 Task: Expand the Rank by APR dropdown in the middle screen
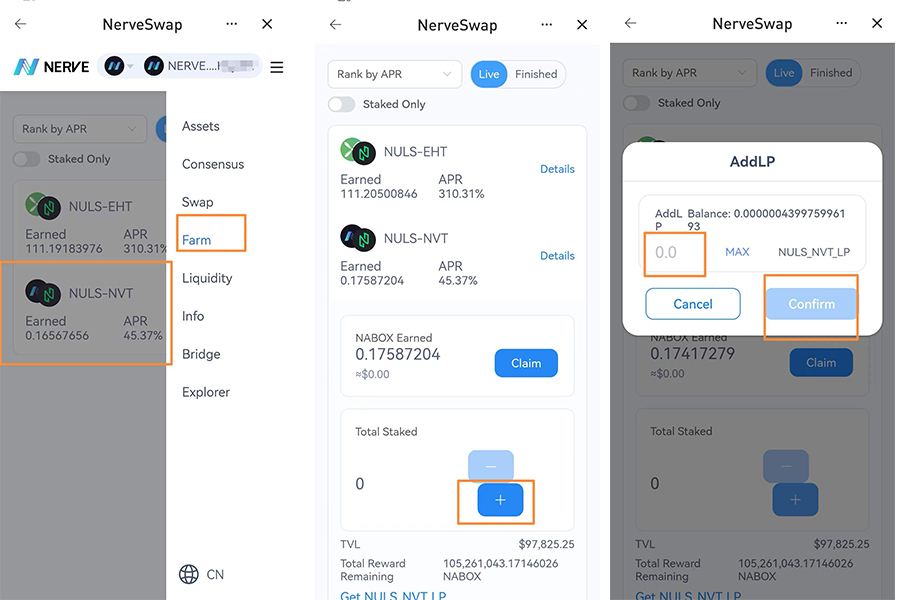pyautogui.click(x=395, y=74)
